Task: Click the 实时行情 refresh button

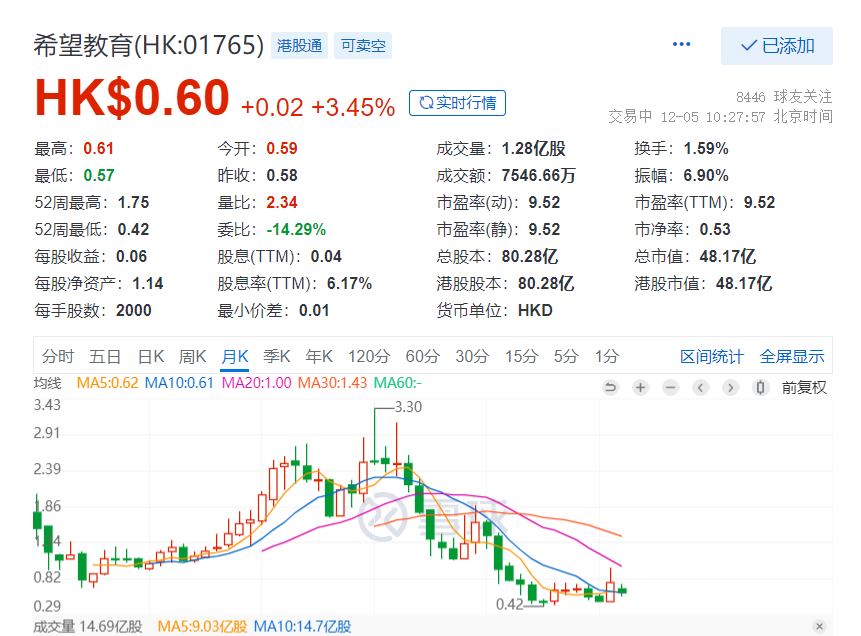Action: click(457, 103)
